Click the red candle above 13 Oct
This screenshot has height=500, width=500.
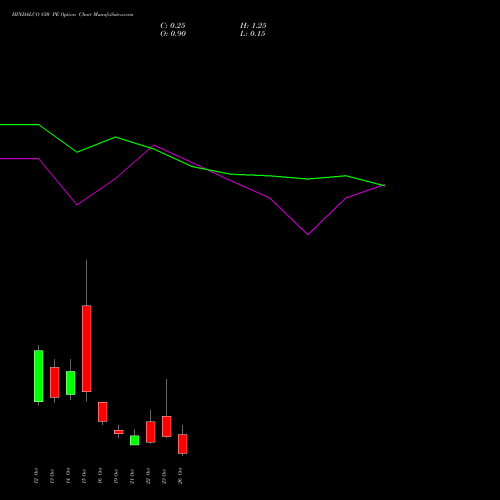[x=55, y=382]
